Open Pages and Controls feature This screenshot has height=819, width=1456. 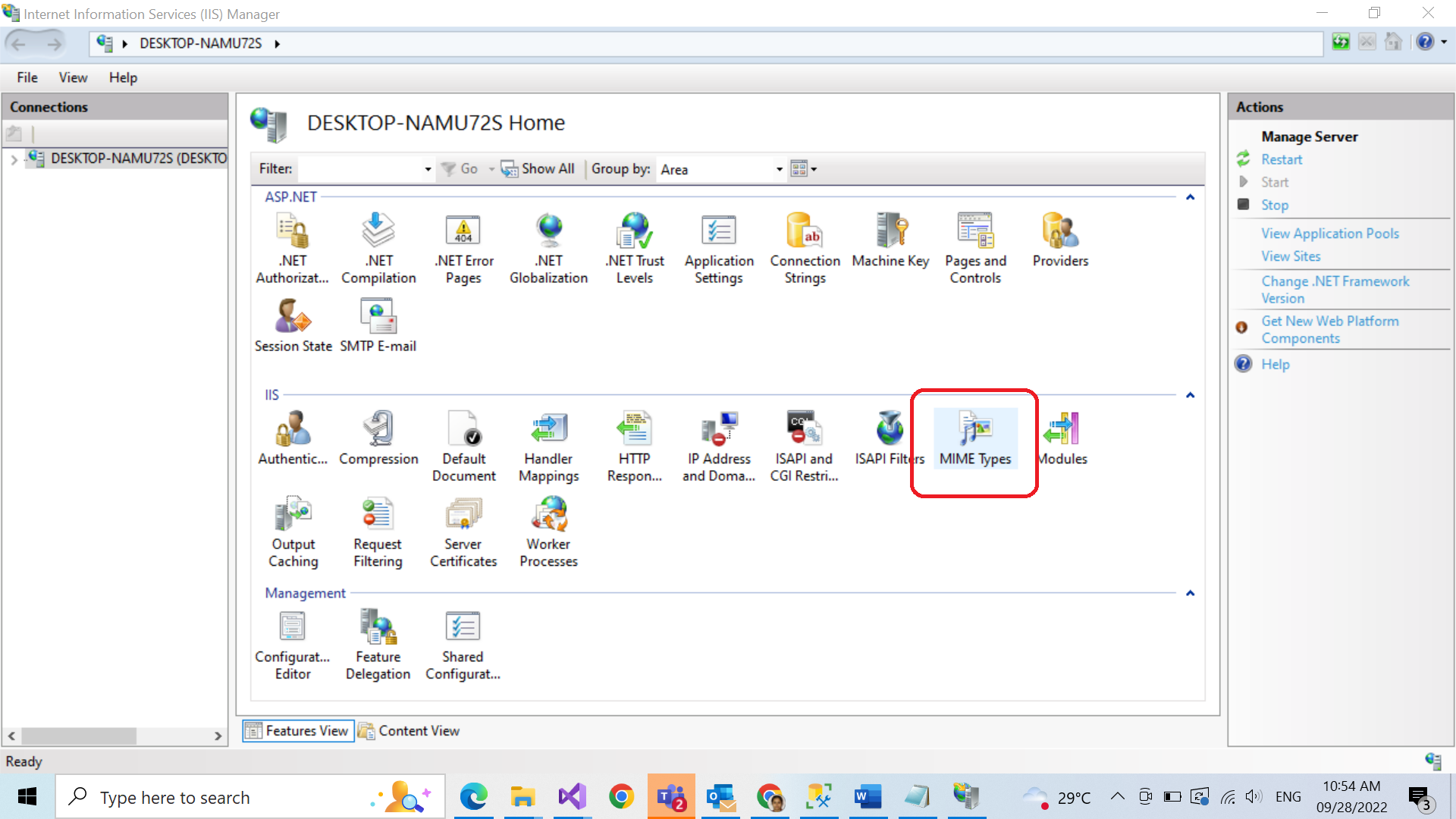point(975,248)
